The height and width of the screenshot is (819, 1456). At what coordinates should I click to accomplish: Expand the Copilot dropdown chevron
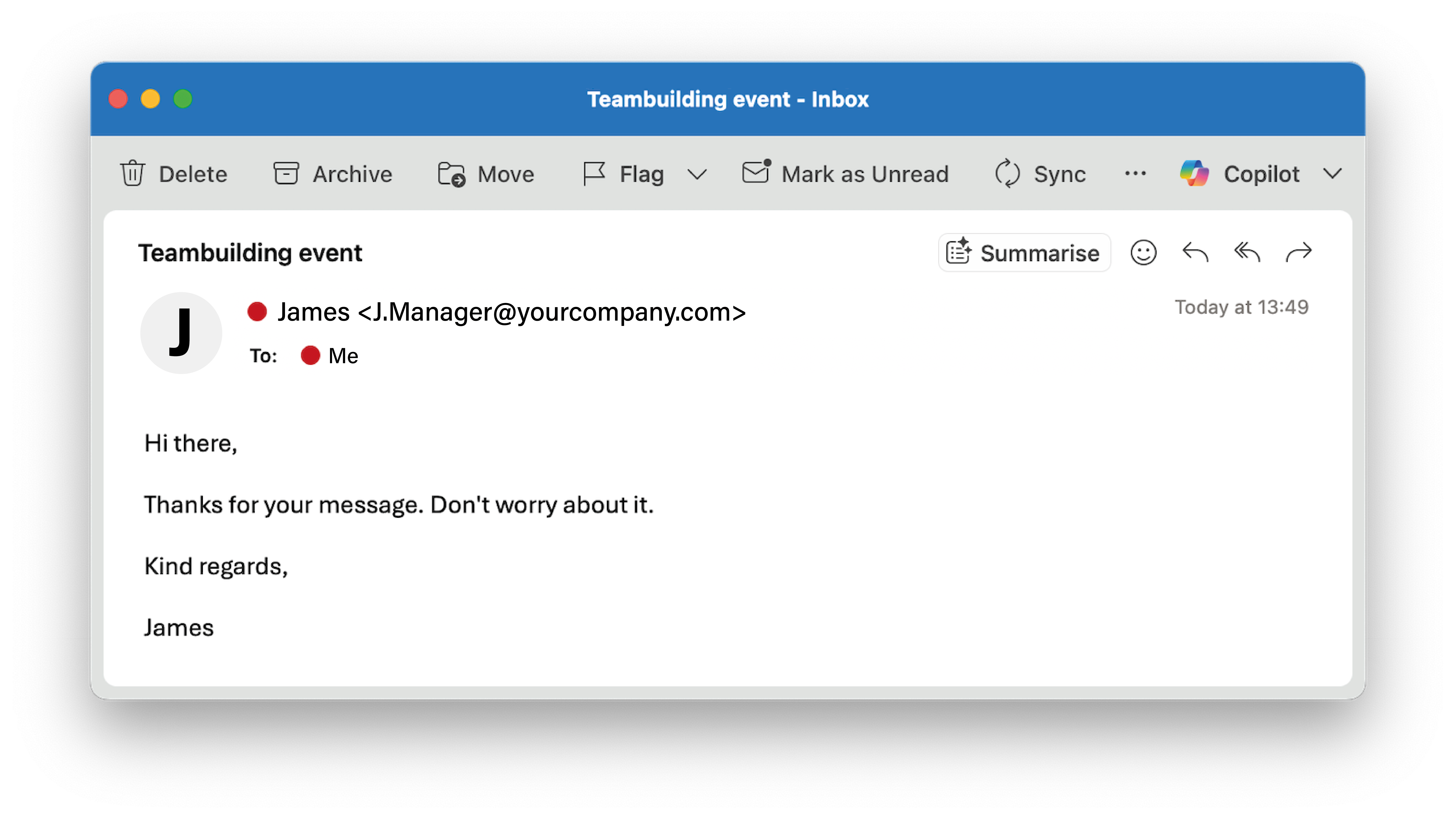(1332, 174)
